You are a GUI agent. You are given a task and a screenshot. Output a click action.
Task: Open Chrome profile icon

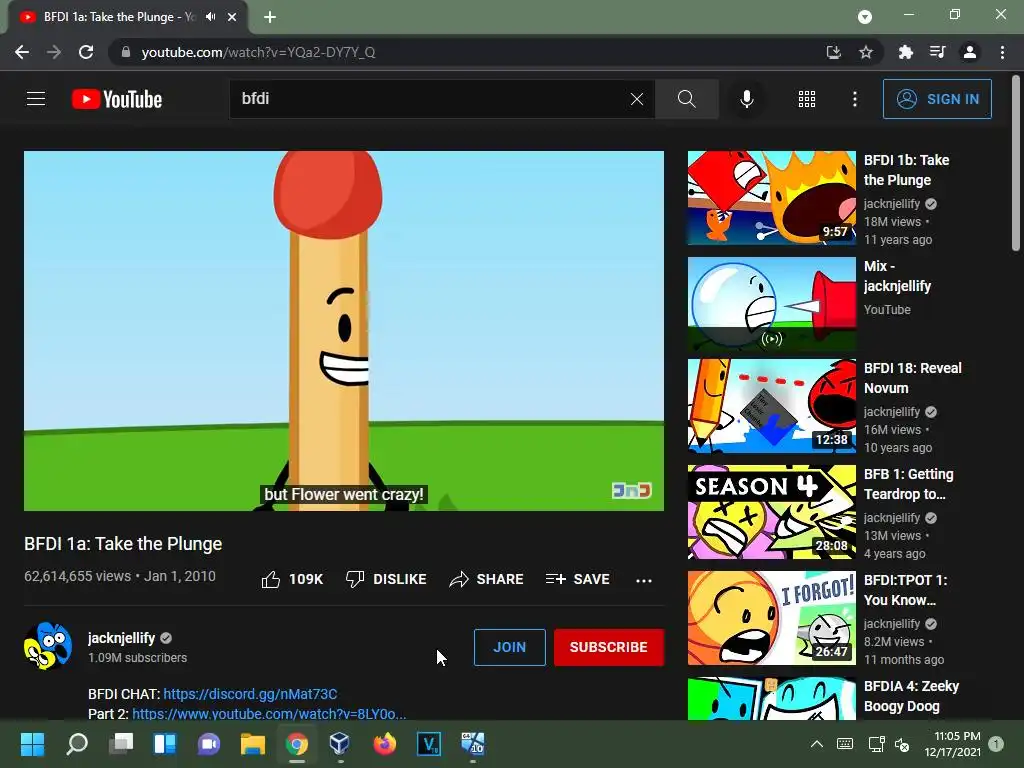[970, 52]
